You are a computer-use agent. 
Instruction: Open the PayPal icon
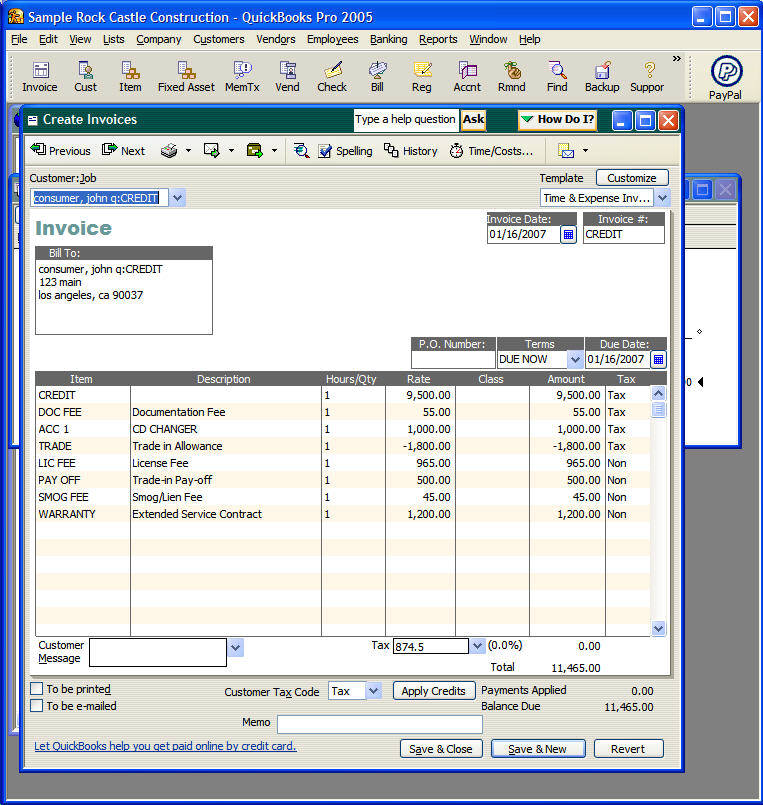(x=725, y=78)
